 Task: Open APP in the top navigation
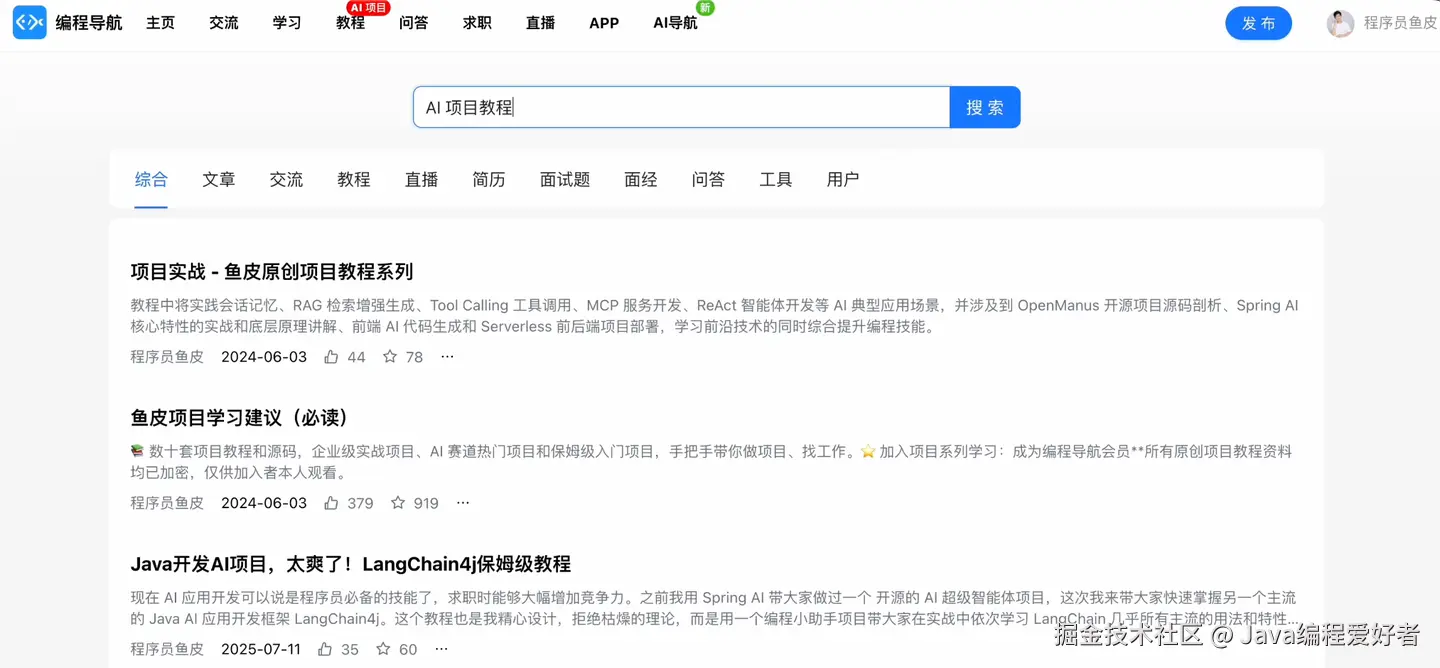coord(604,23)
